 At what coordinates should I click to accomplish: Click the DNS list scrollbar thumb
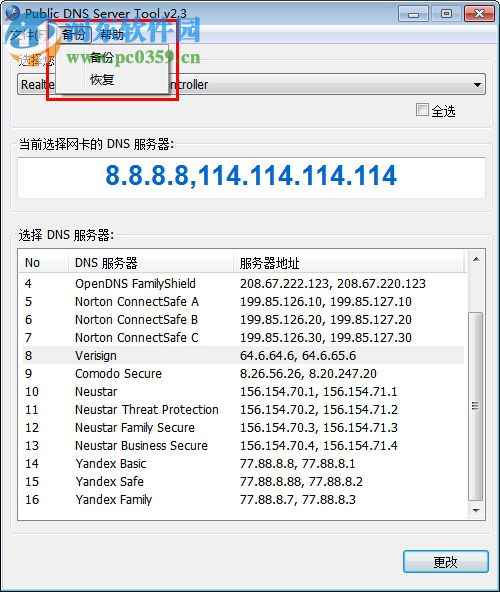click(476, 406)
